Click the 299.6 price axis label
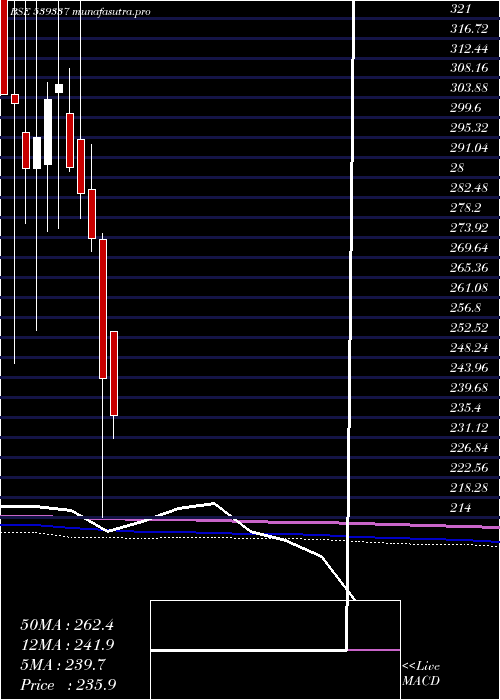The height and width of the screenshot is (700, 500). click(x=466, y=108)
